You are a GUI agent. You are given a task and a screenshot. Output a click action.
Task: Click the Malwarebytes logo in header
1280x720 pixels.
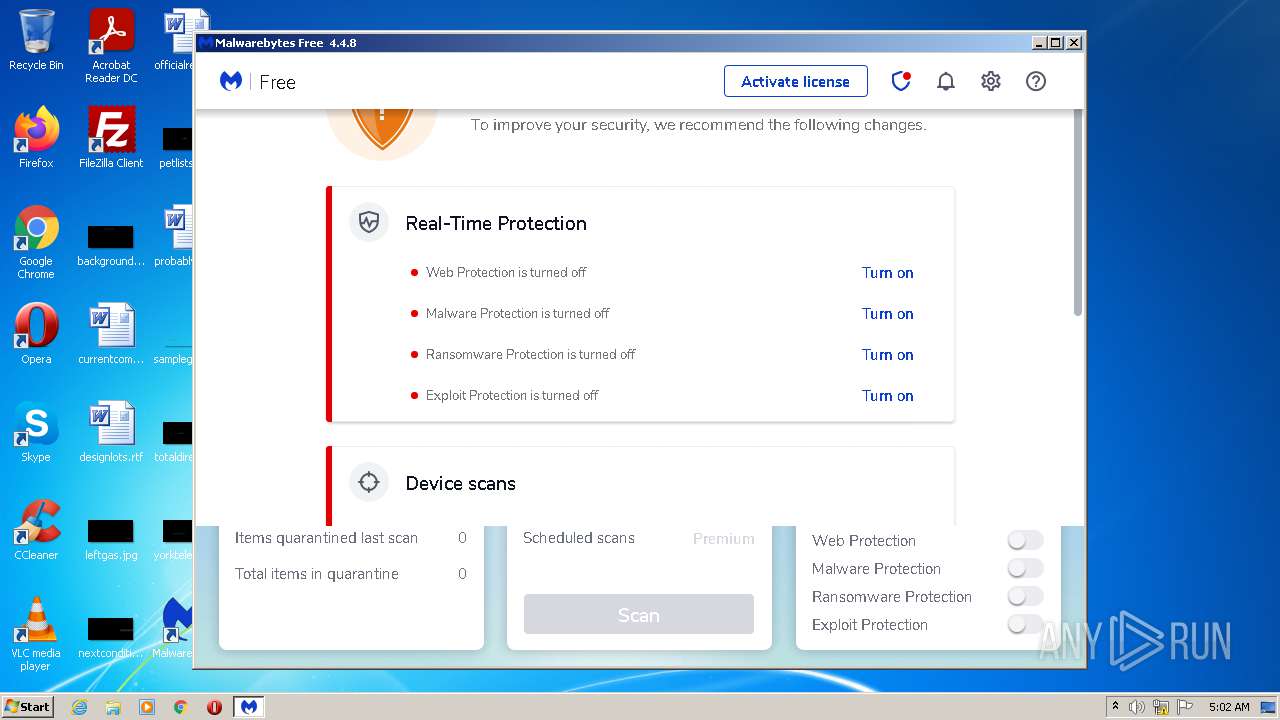tap(231, 81)
